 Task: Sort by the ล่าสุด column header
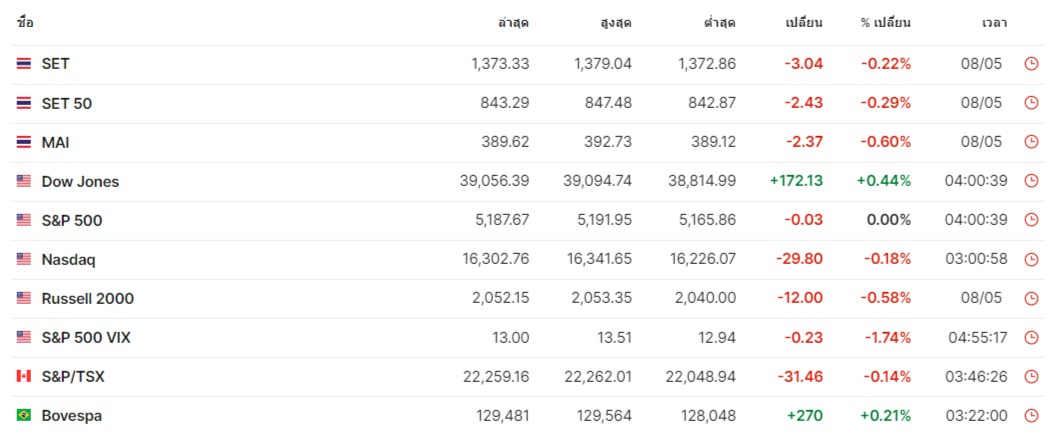[513, 22]
